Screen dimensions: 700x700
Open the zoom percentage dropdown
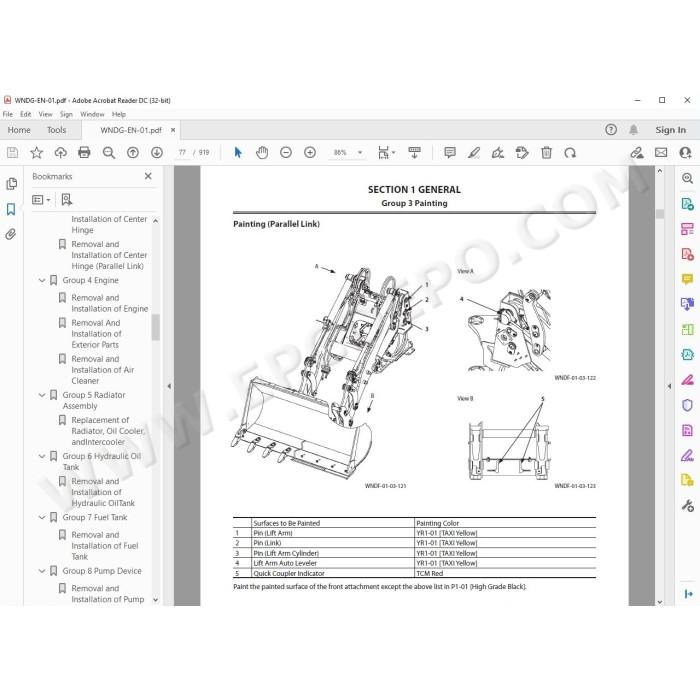(360, 153)
